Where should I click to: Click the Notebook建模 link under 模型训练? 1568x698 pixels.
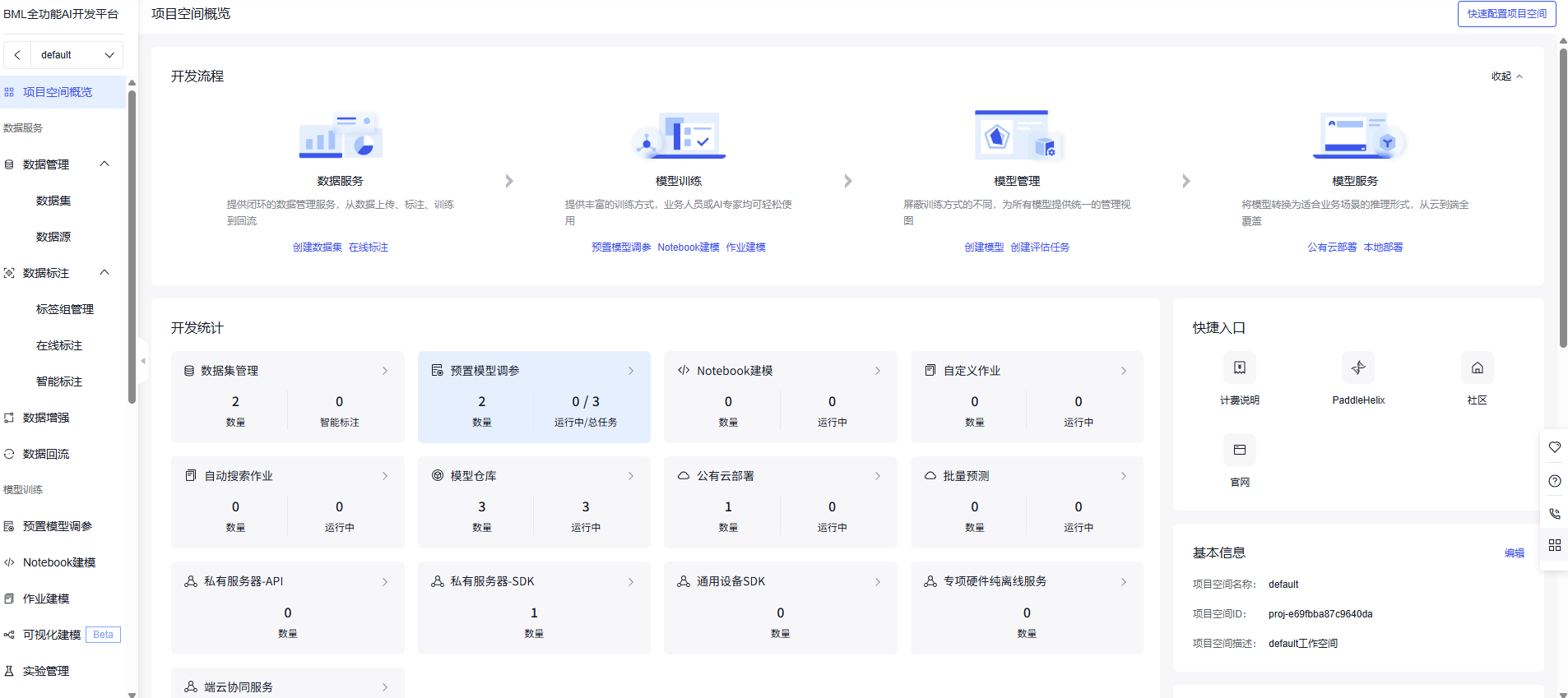point(689,247)
